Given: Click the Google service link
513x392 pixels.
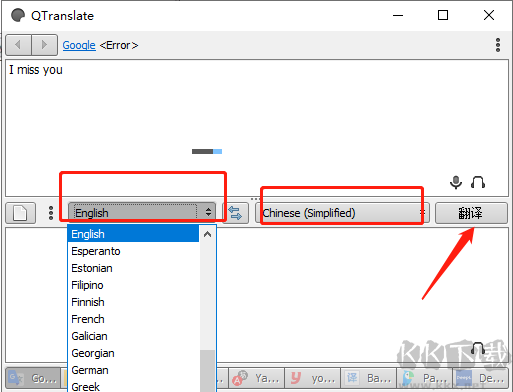Looking at the screenshot, I should (79, 45).
